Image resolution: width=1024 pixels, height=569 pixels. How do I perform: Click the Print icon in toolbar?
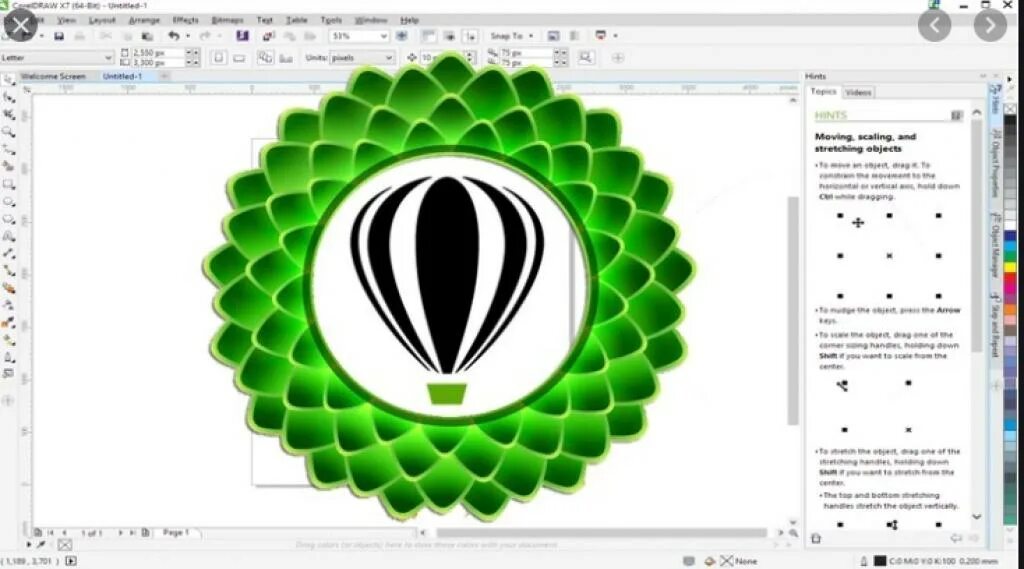pyautogui.click(x=80, y=36)
